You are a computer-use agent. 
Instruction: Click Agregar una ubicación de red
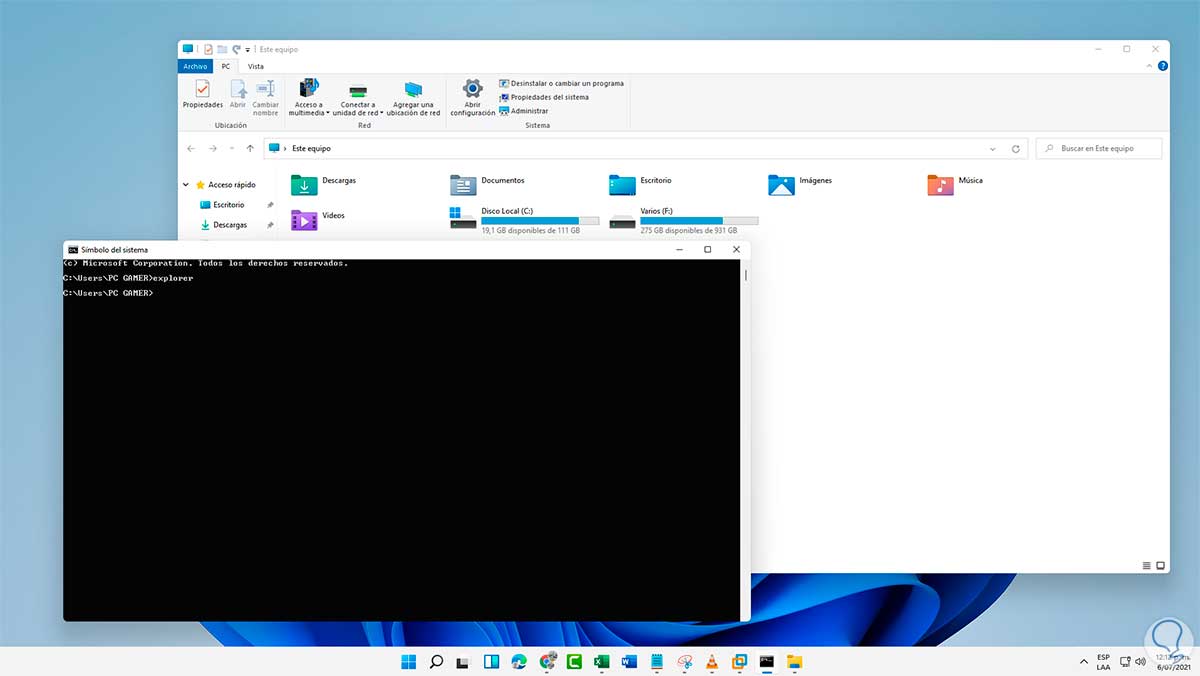(413, 97)
